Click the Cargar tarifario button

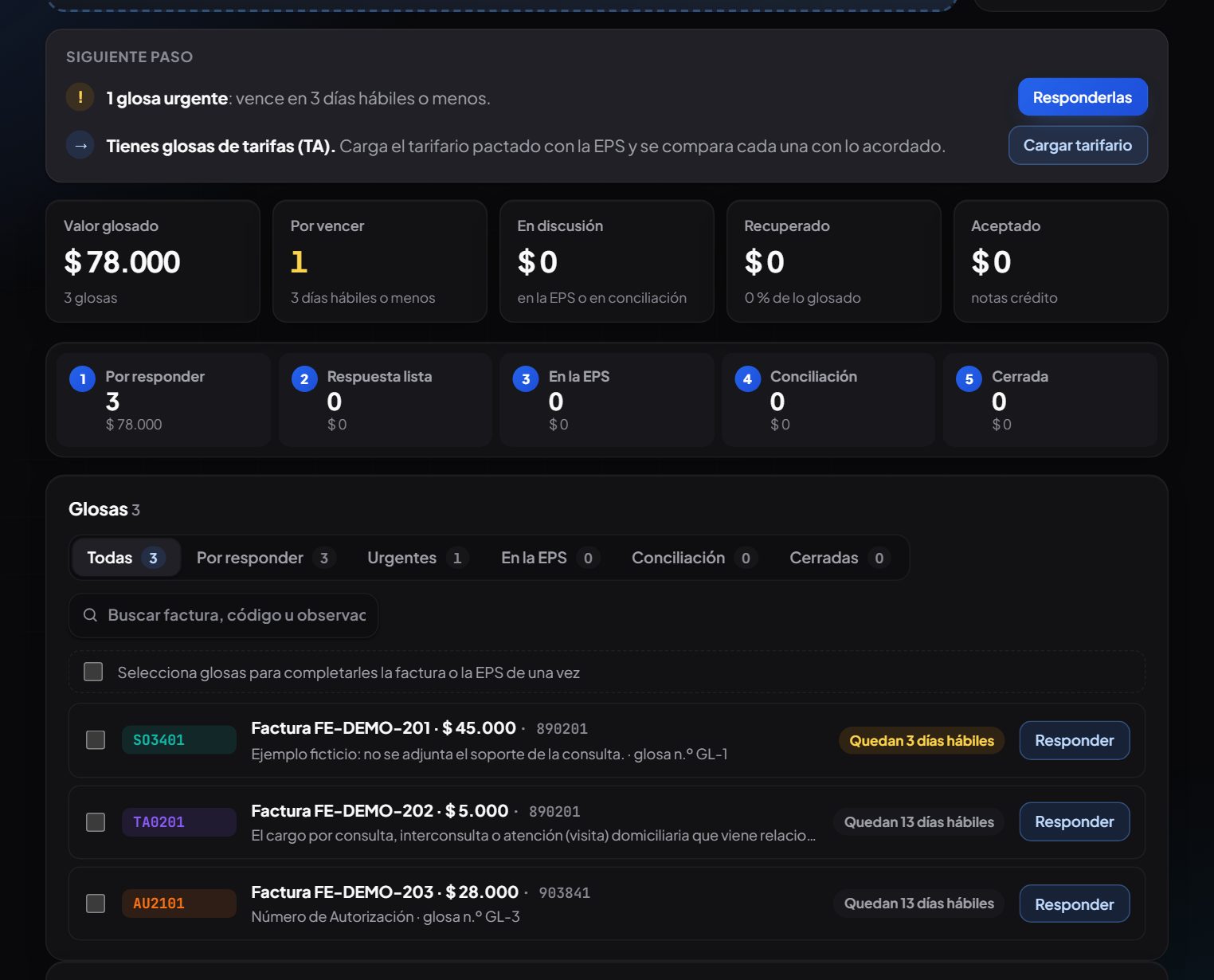point(1078,145)
